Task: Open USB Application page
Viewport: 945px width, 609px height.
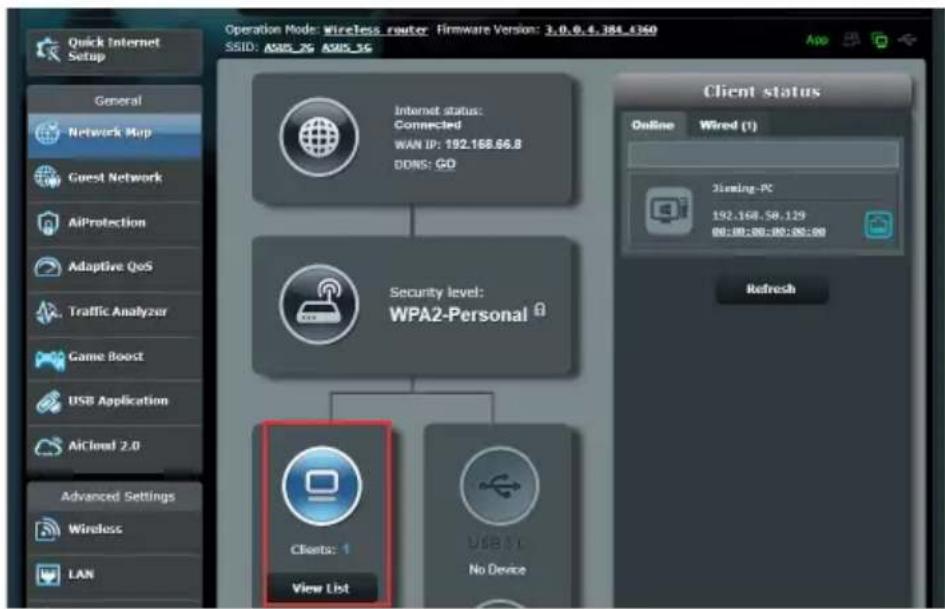Action: [x=115, y=401]
